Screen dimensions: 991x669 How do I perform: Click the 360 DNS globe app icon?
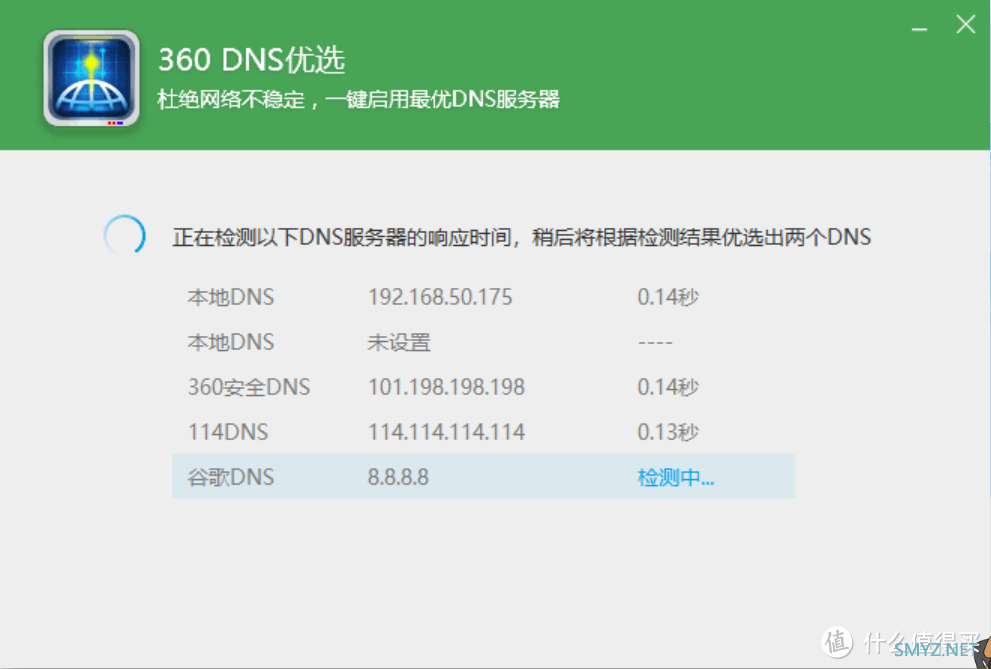[91, 78]
